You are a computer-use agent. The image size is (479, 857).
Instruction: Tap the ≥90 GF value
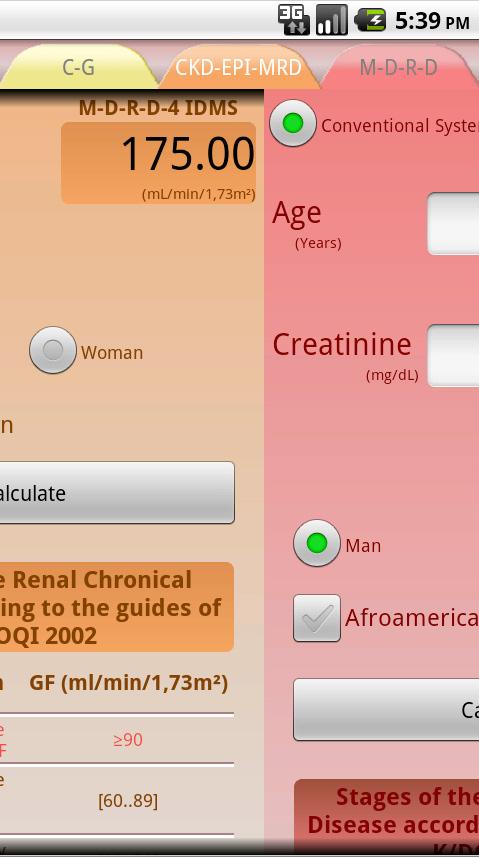click(x=128, y=739)
